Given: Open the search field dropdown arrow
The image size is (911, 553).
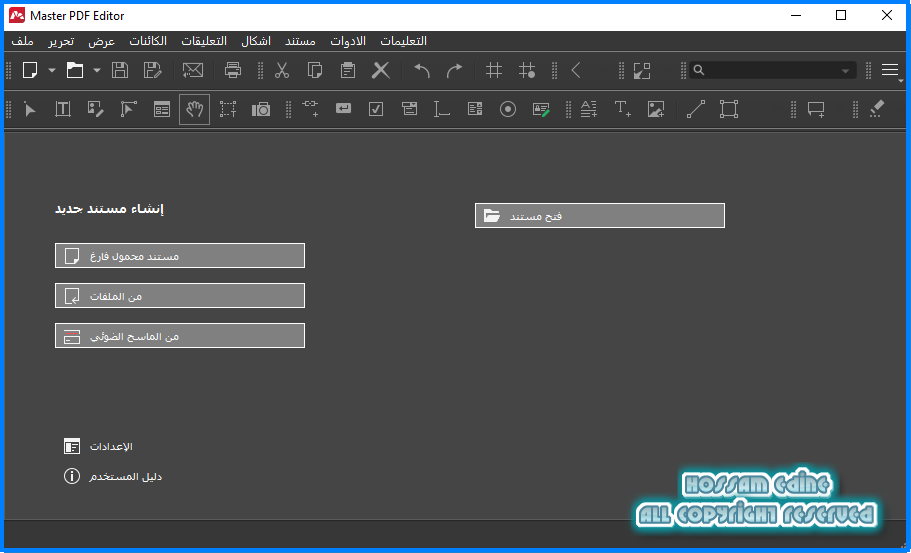Looking at the screenshot, I should click(845, 71).
